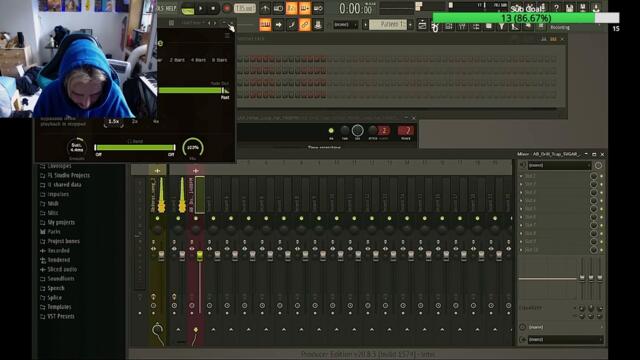Toggle Slot 1 enable knob

click(x=593, y=176)
